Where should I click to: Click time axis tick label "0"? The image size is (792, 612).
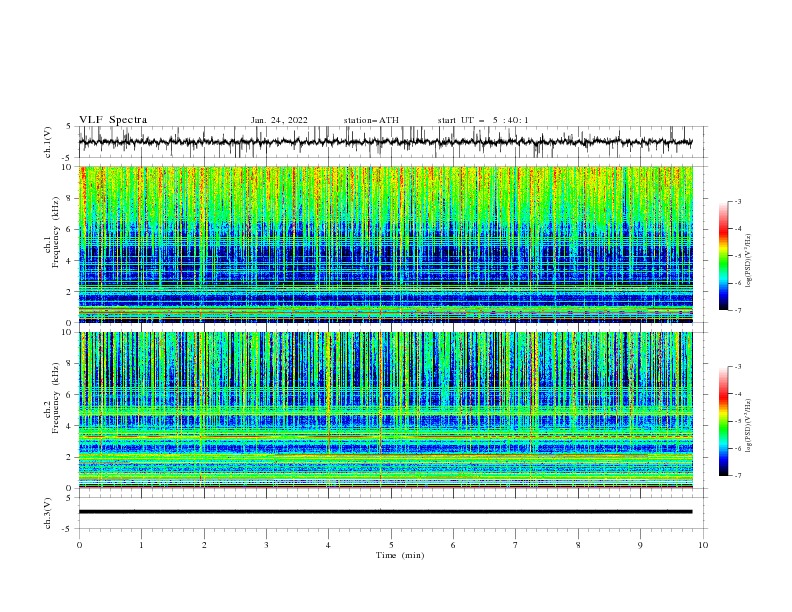(79, 545)
